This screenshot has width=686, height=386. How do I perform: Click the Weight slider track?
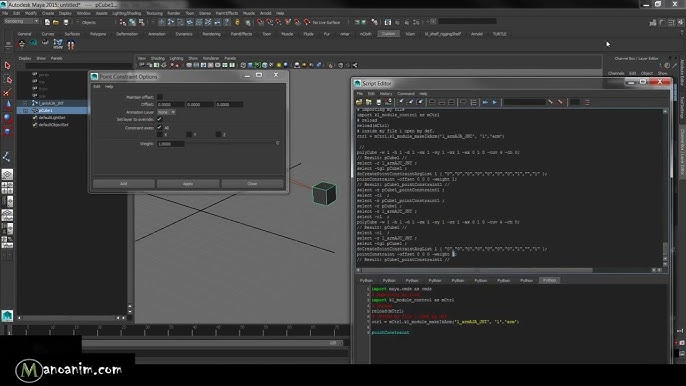(232, 144)
